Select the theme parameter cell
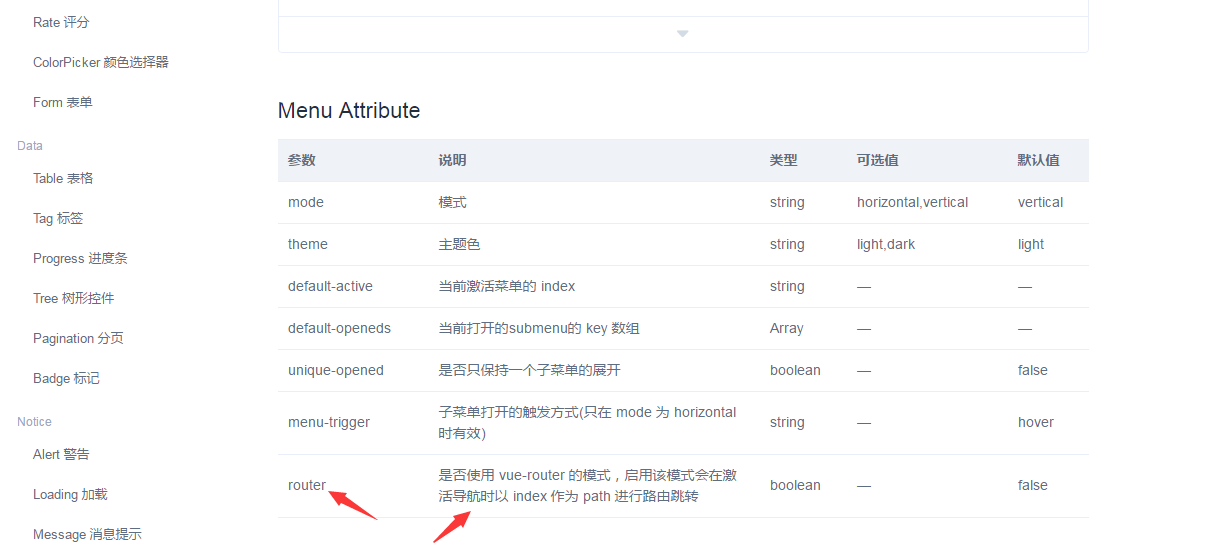This screenshot has width=1230, height=555. coord(308,244)
